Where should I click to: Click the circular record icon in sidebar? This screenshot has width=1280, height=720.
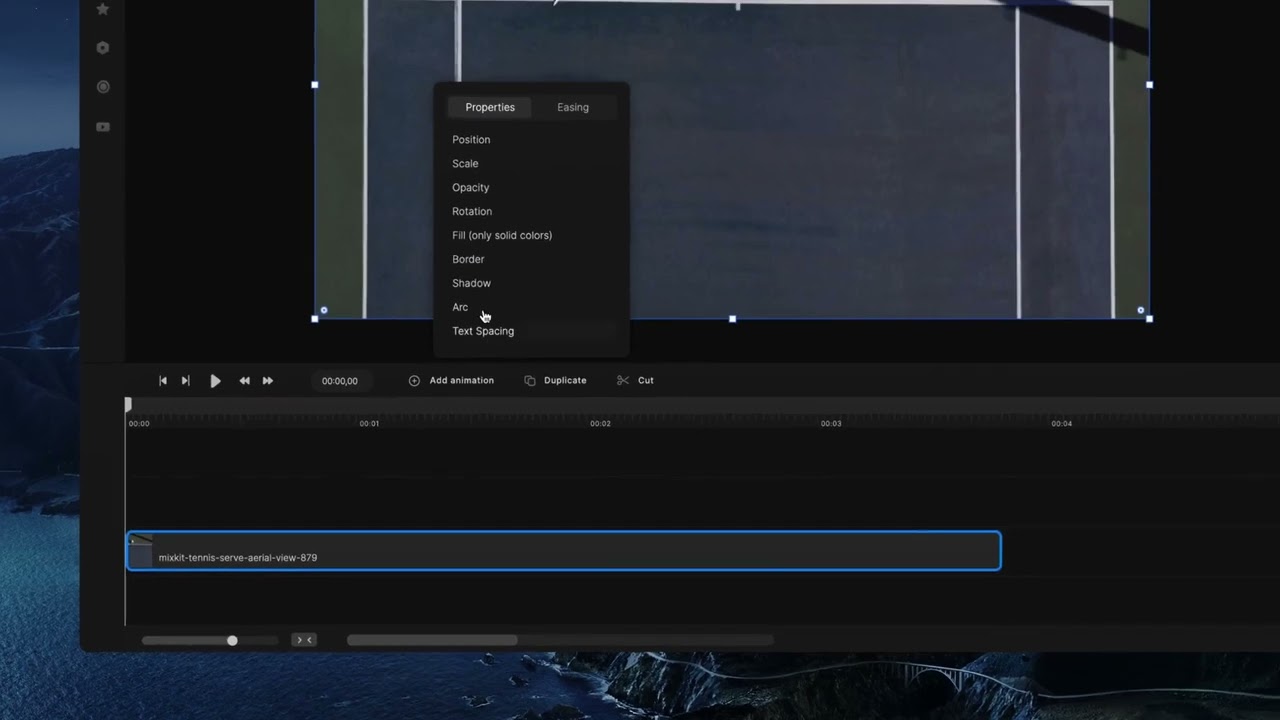click(x=102, y=87)
